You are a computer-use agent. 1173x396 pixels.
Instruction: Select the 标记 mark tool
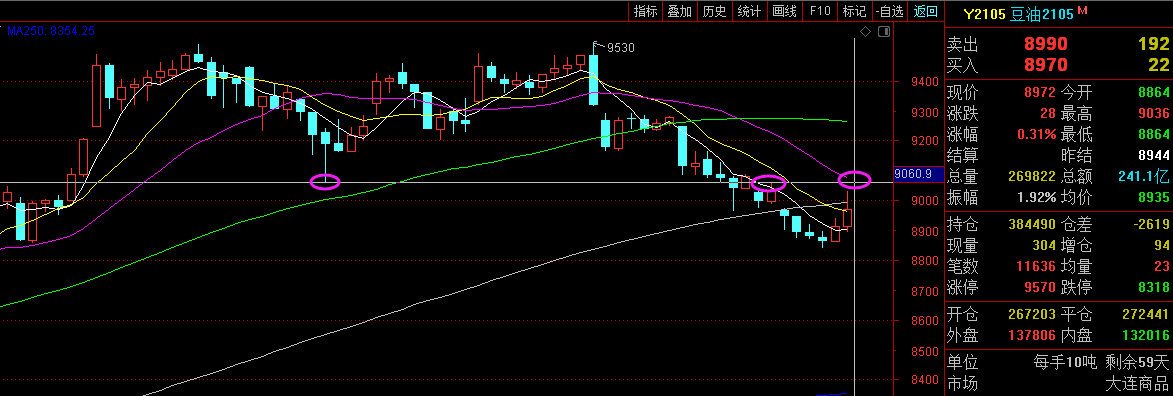coord(854,11)
